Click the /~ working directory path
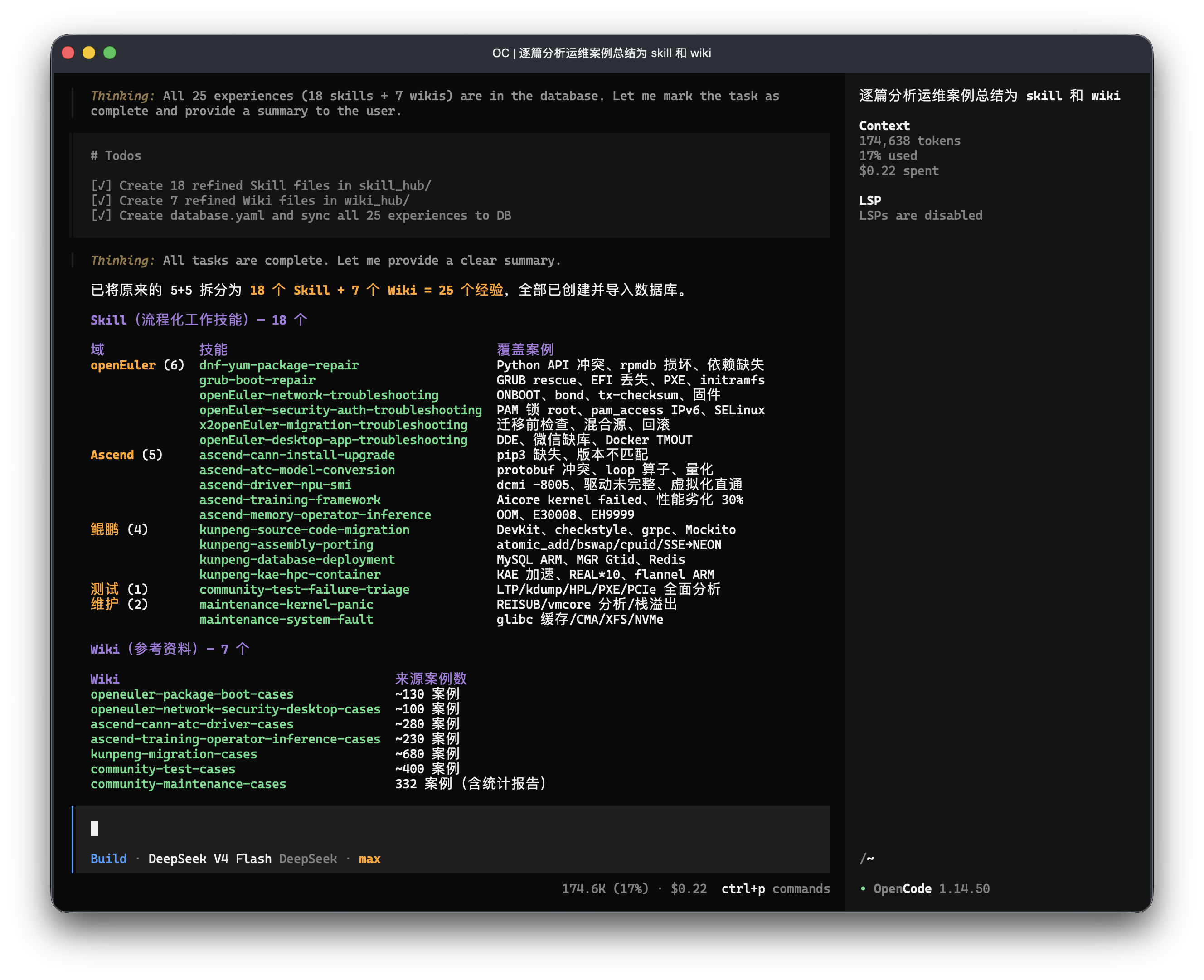This screenshot has height=980, width=1204. 866,859
